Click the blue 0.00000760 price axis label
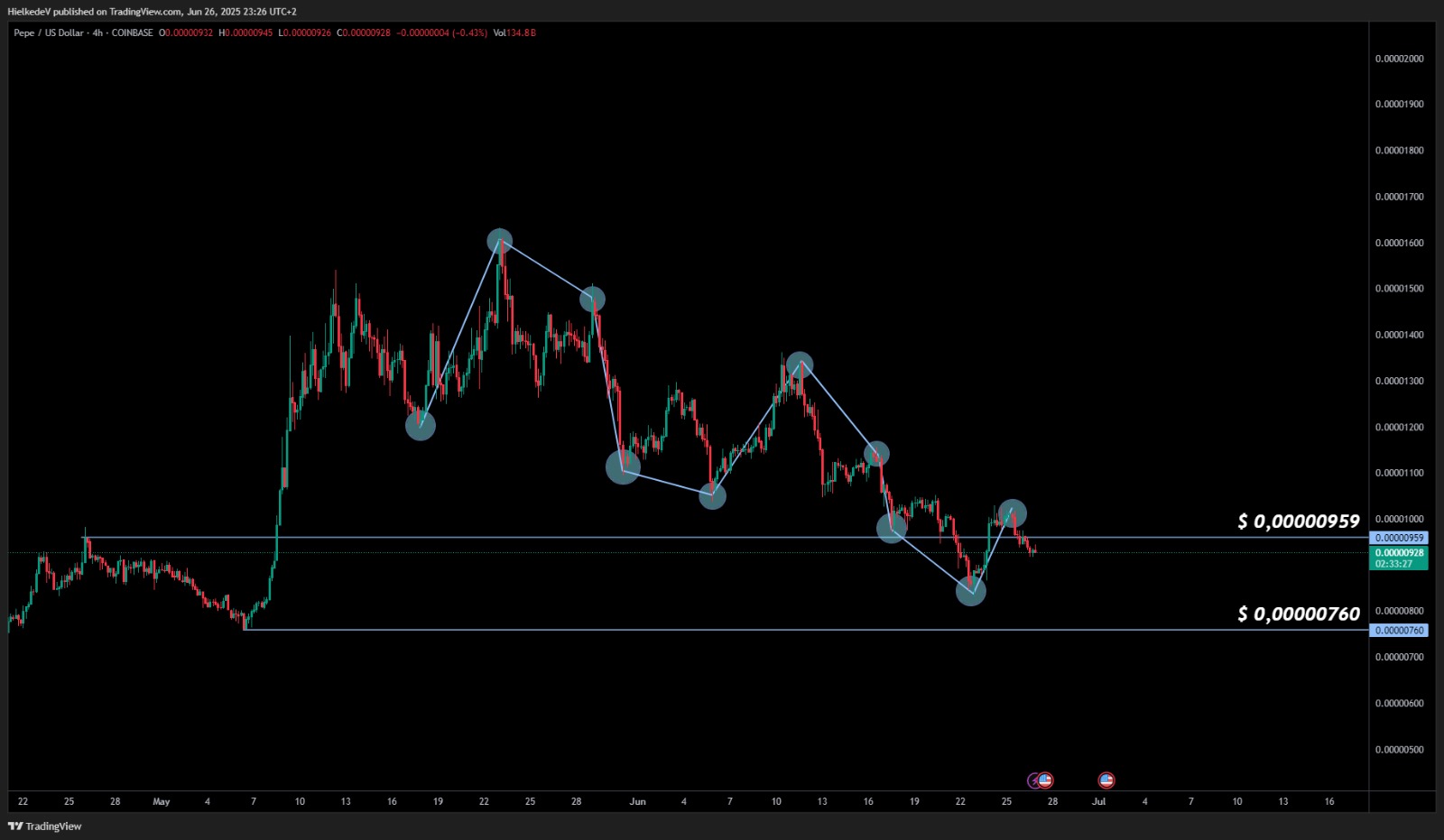The width and height of the screenshot is (1444, 840). click(1399, 631)
